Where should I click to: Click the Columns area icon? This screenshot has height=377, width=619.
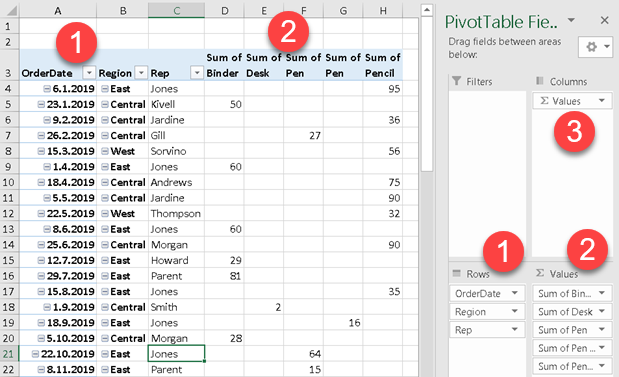tap(540, 81)
